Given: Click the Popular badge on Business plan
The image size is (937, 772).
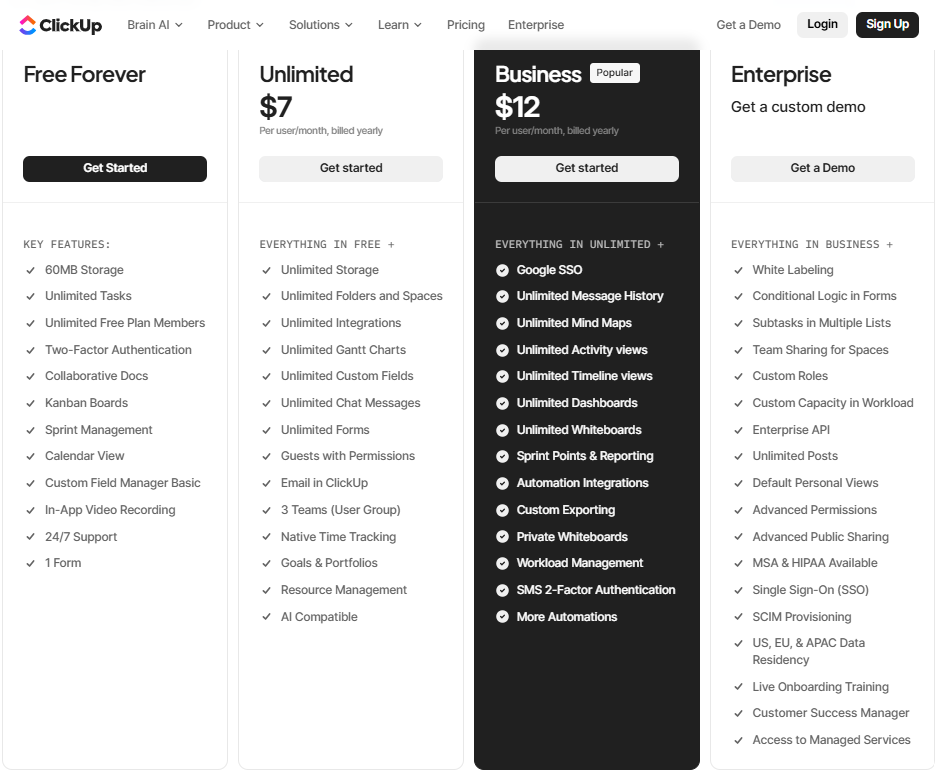Looking at the screenshot, I should [615, 72].
